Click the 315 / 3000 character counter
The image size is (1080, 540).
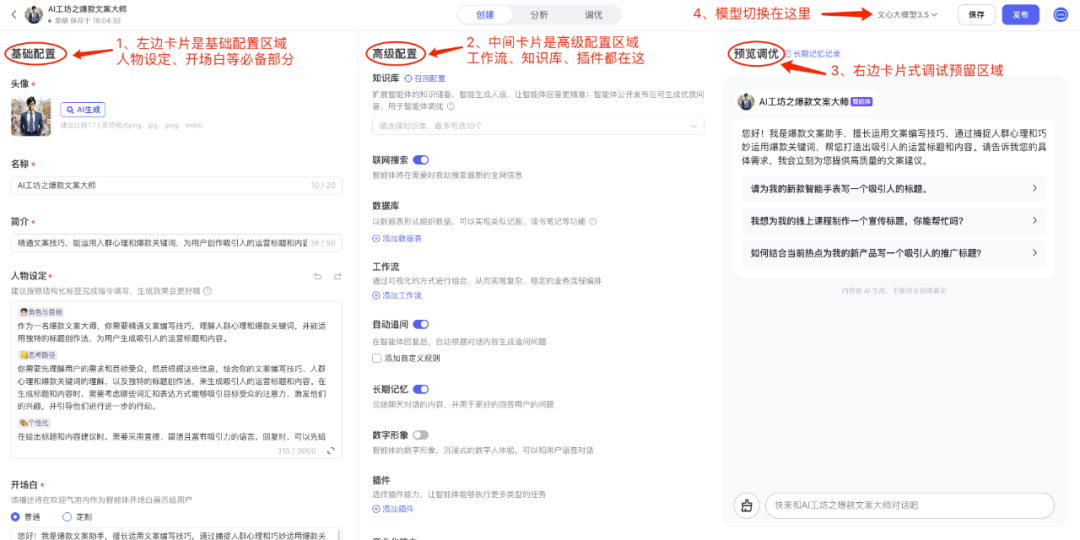click(x=296, y=450)
